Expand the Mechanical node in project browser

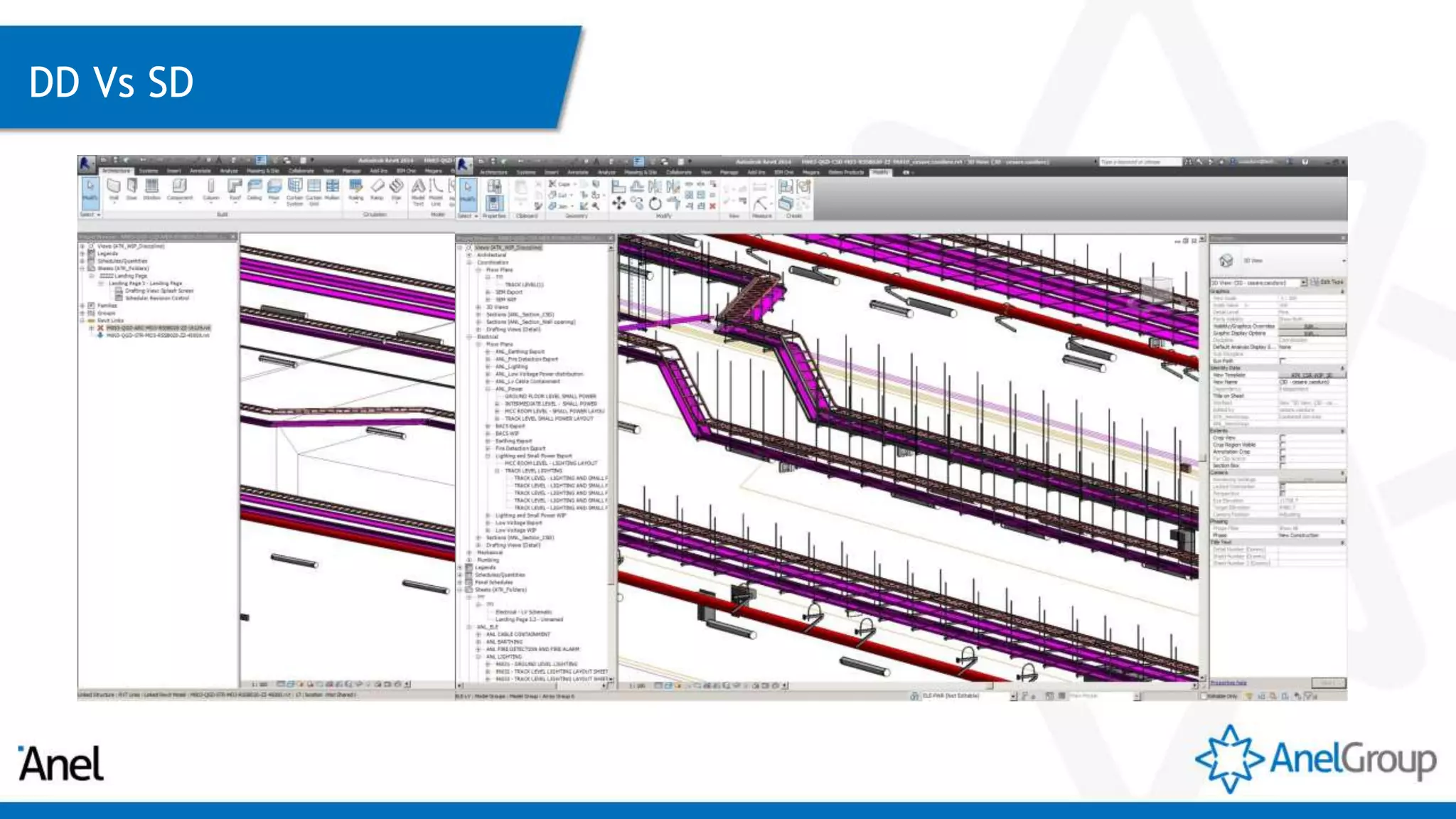pyautogui.click(x=469, y=552)
